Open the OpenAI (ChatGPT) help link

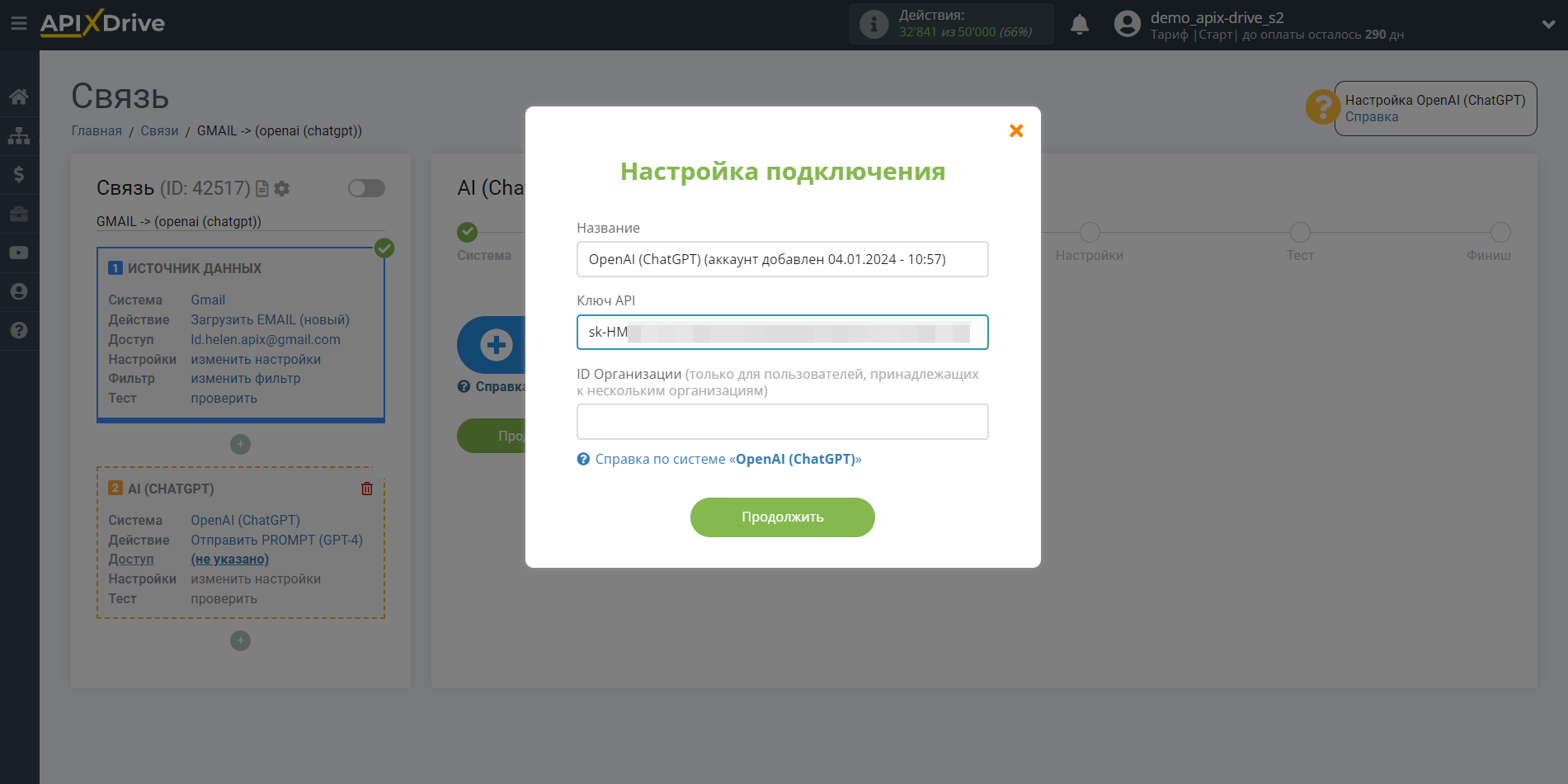coord(727,459)
